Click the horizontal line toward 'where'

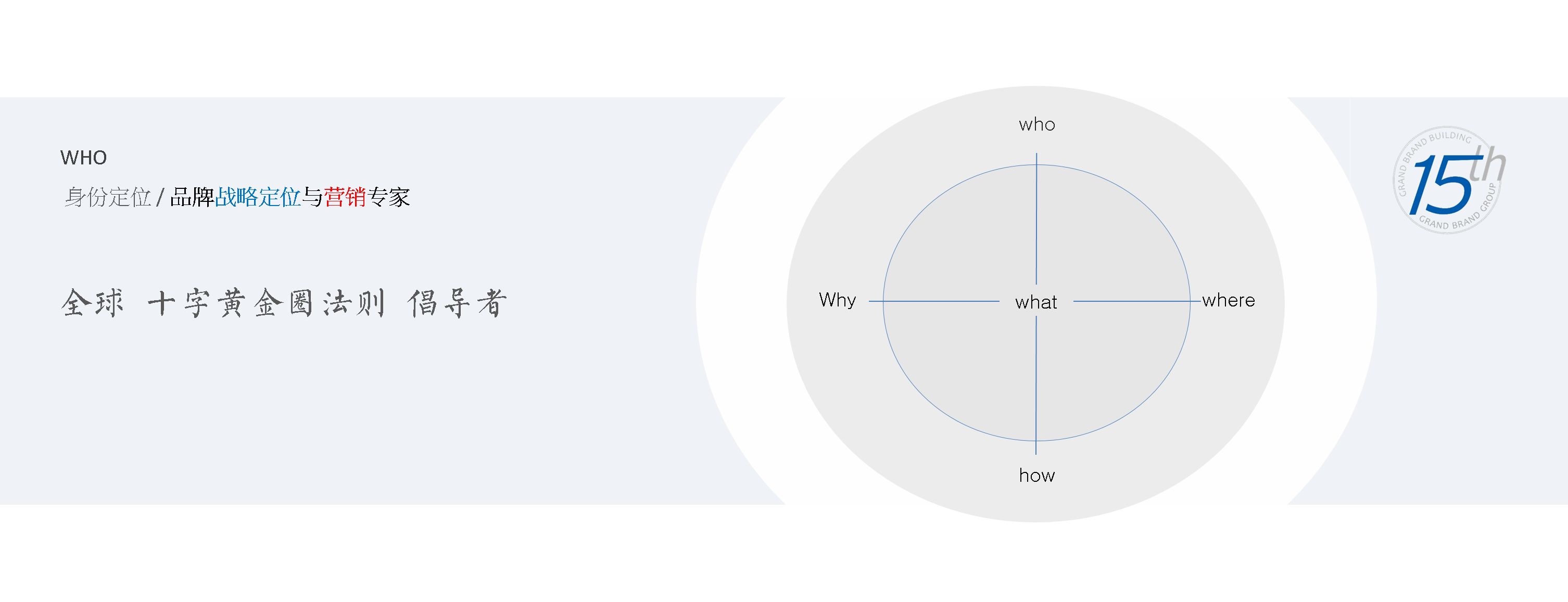(1136, 301)
